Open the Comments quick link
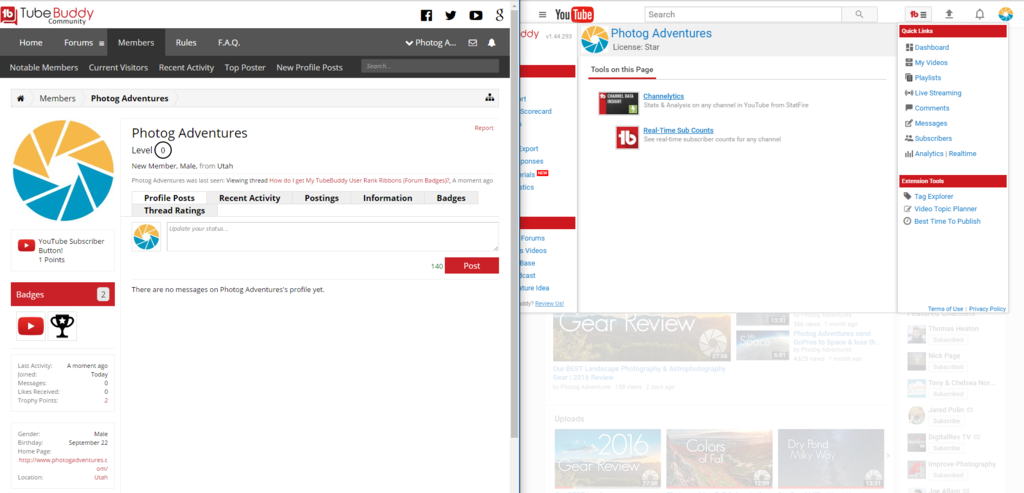Screen dimensions: 1024x493 [x=932, y=108]
